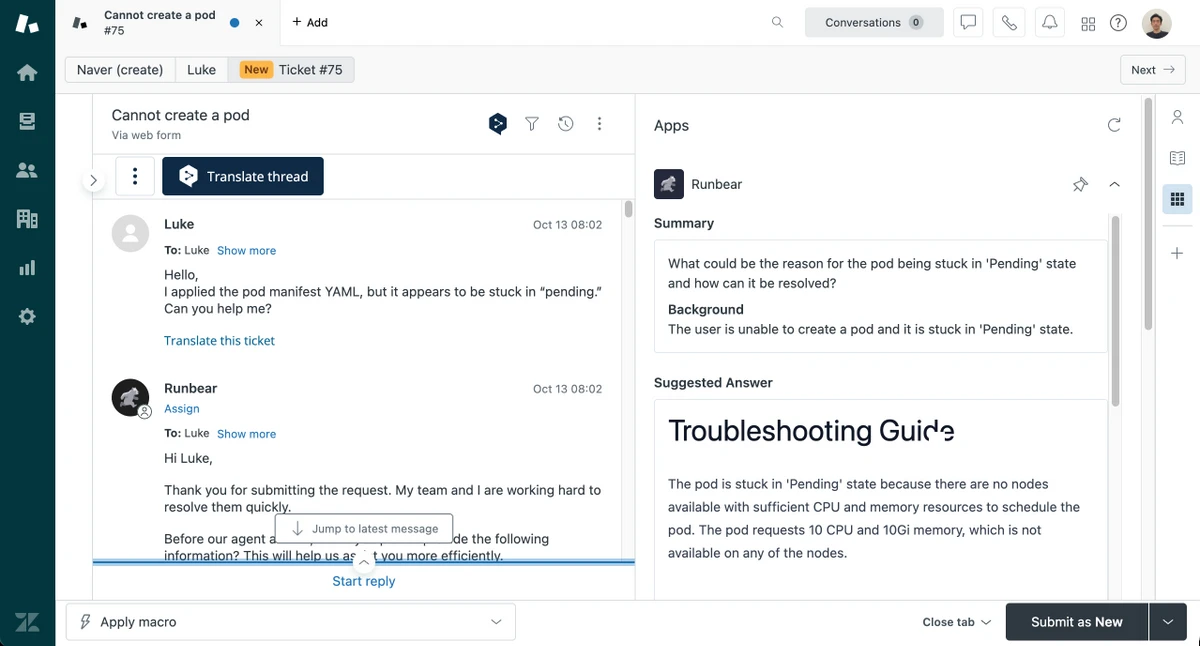Open Organizations icon in the left sidebar

27,219
